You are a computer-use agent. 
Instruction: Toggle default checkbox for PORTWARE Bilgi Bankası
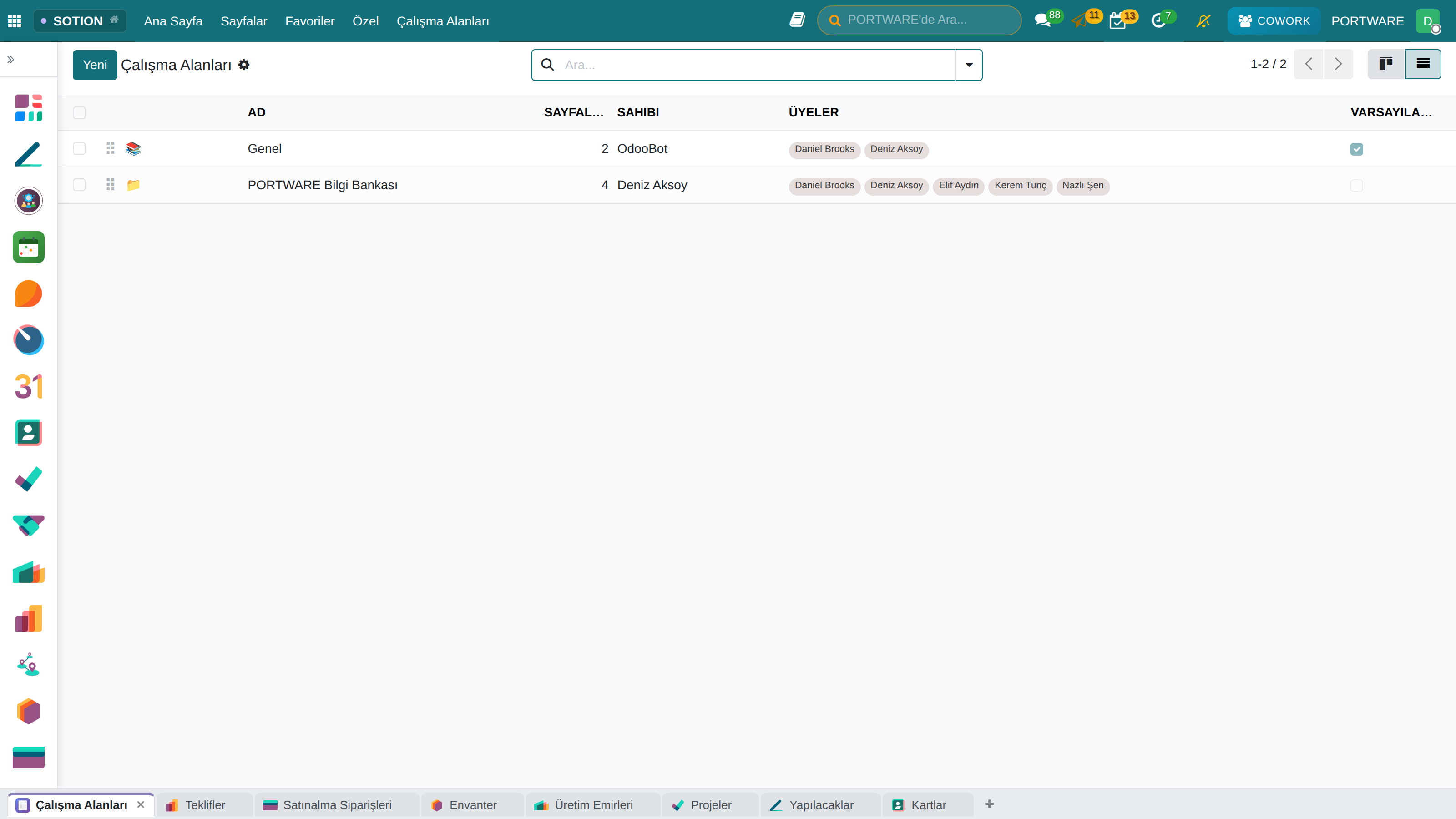pyautogui.click(x=1356, y=185)
